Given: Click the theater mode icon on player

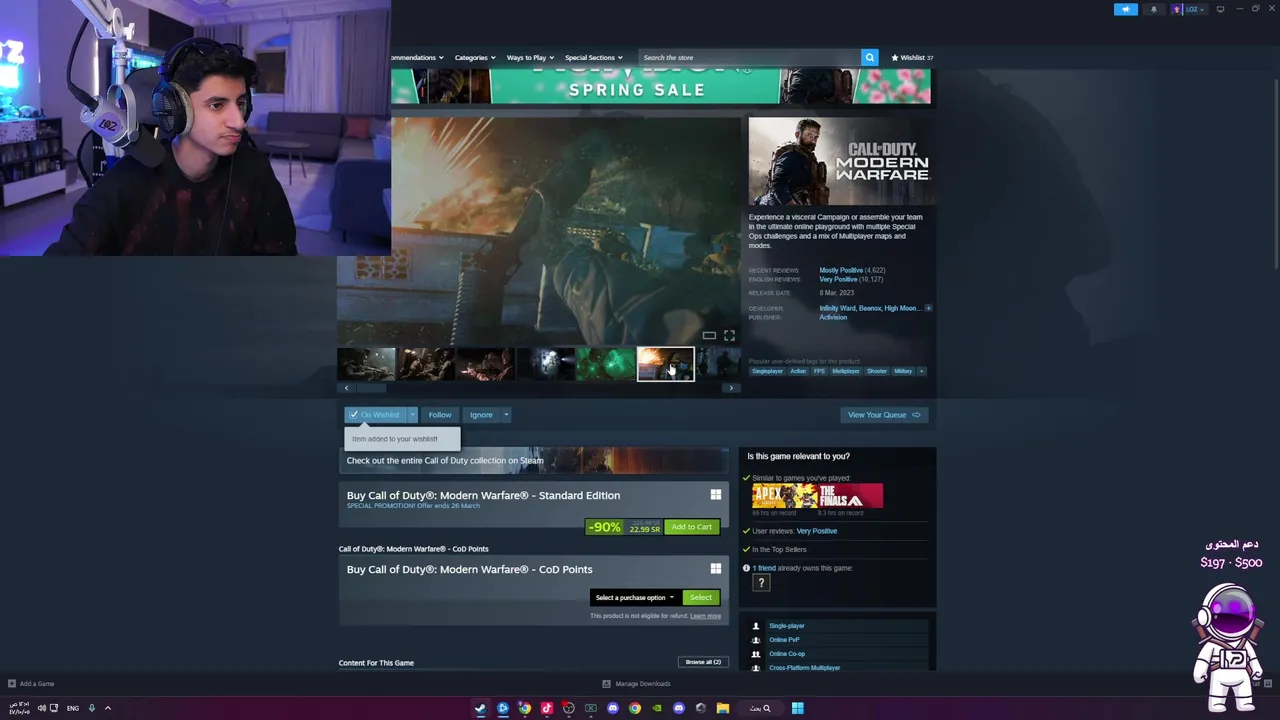Looking at the screenshot, I should 709,336.
